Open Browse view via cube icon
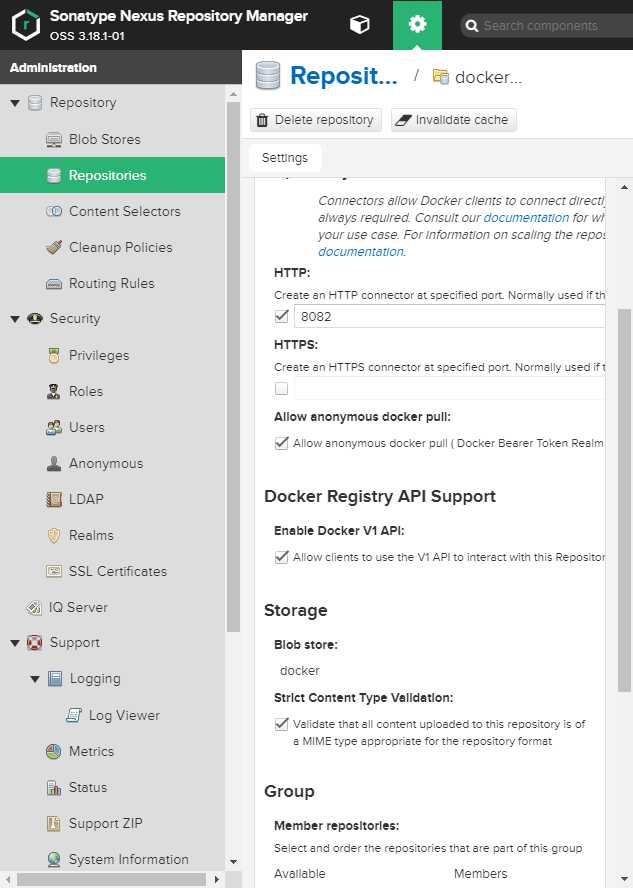This screenshot has height=888, width=633. (360, 24)
